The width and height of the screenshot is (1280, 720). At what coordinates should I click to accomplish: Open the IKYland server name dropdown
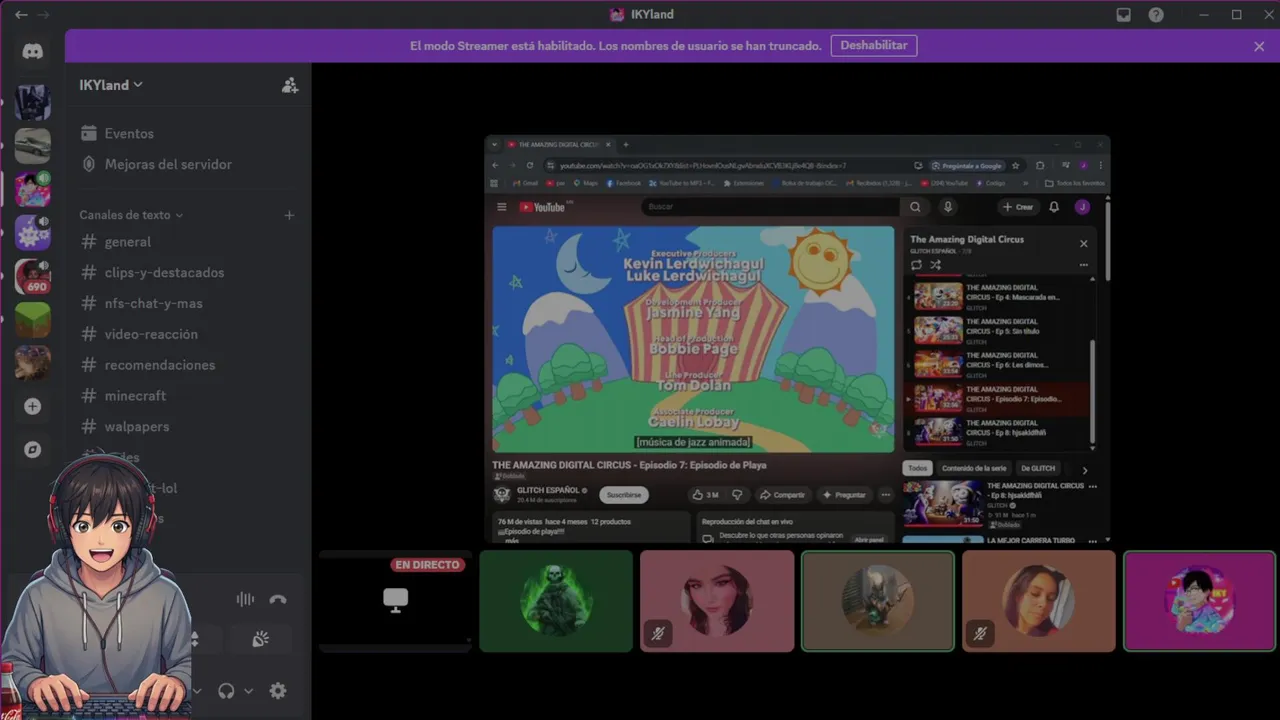pyautogui.click(x=111, y=85)
